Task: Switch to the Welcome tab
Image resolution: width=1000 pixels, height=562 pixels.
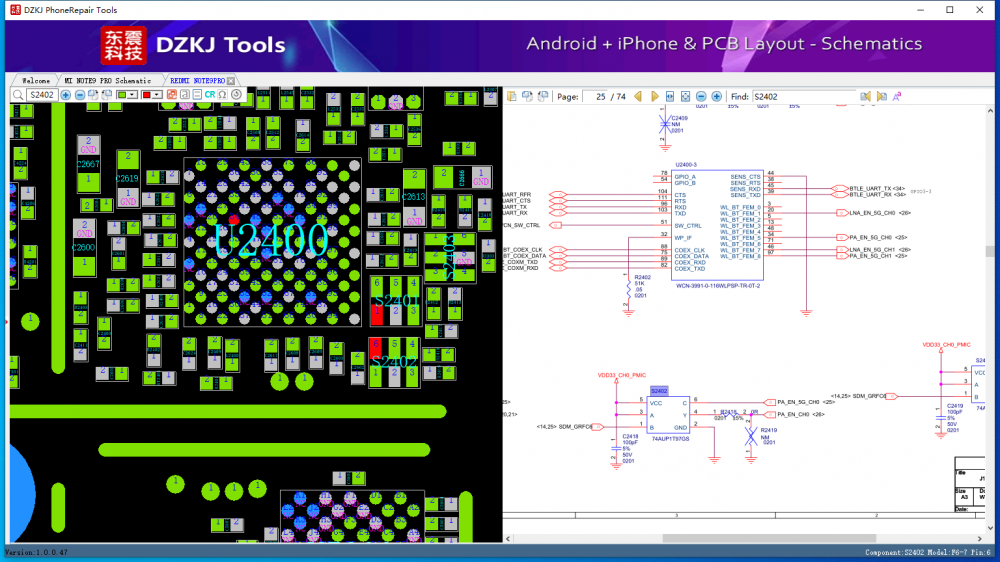Action: point(36,81)
